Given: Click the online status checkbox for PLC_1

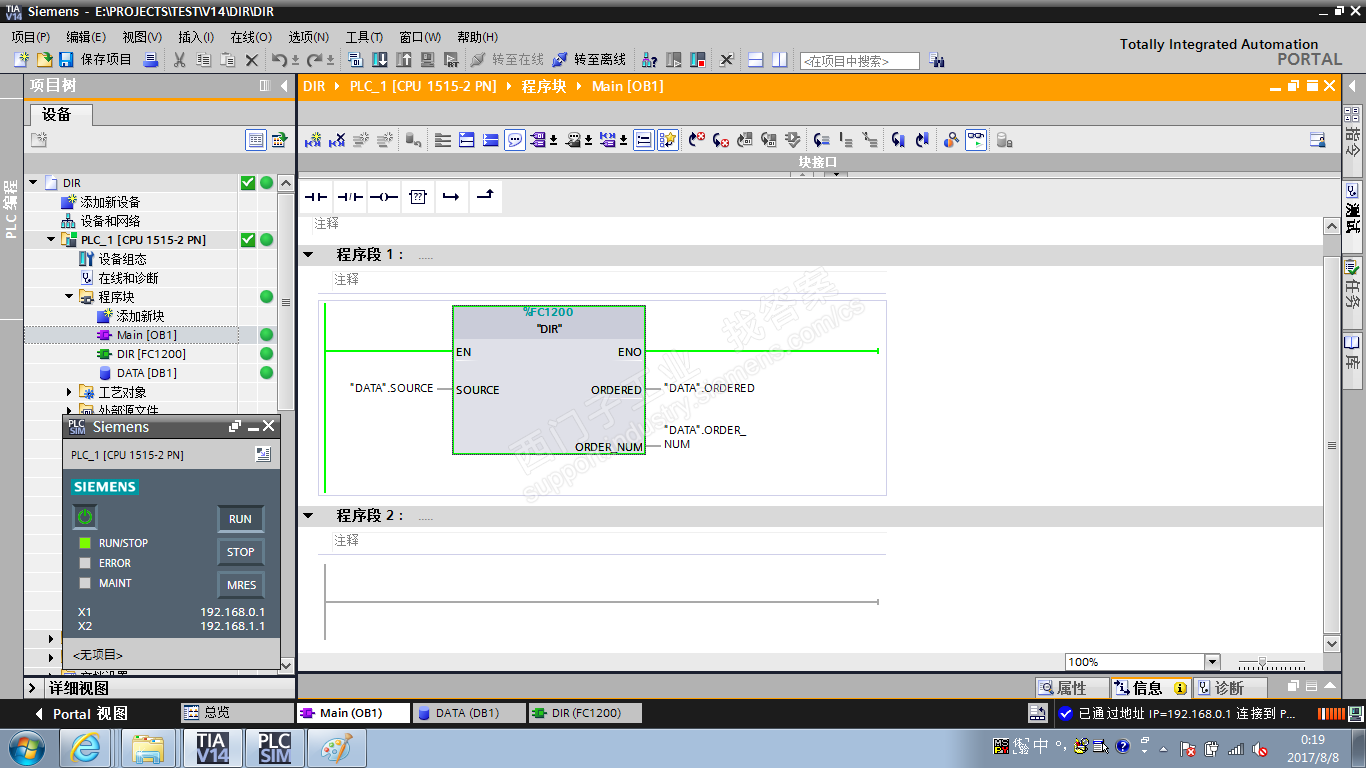Looking at the screenshot, I should coord(248,240).
